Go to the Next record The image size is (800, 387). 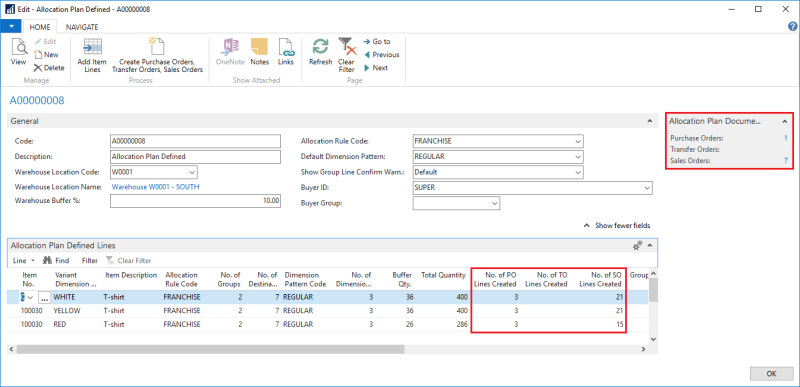[376, 68]
